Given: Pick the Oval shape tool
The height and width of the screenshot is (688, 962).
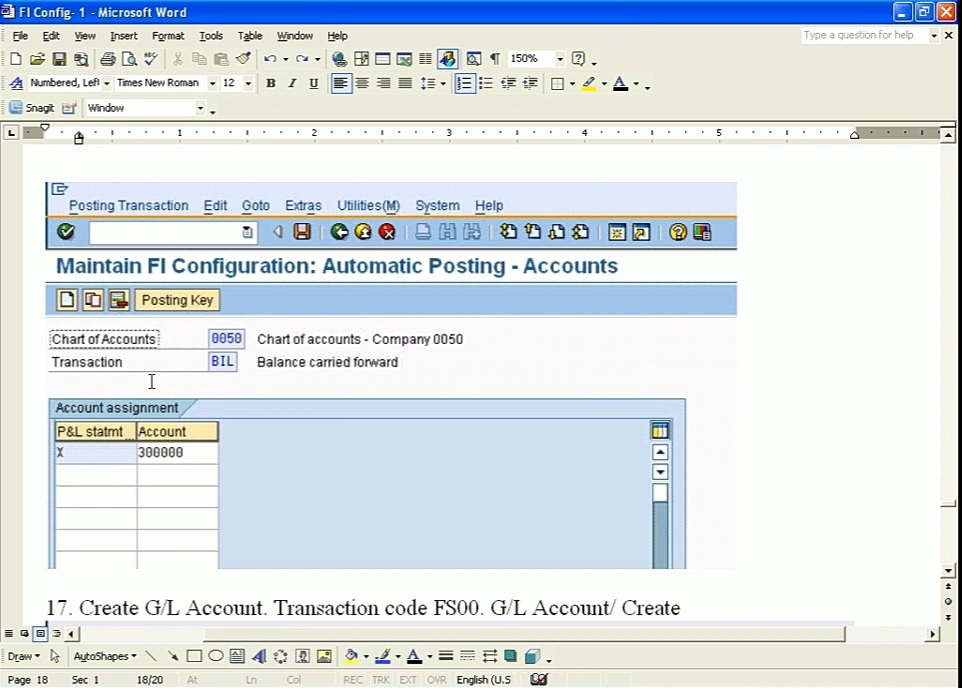Looking at the screenshot, I should 215,656.
